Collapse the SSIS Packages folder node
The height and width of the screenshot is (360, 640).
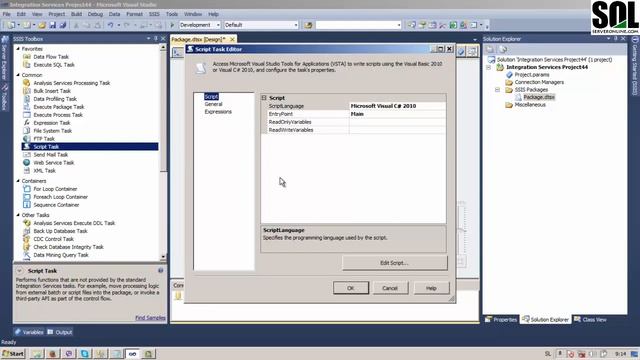click(497, 90)
